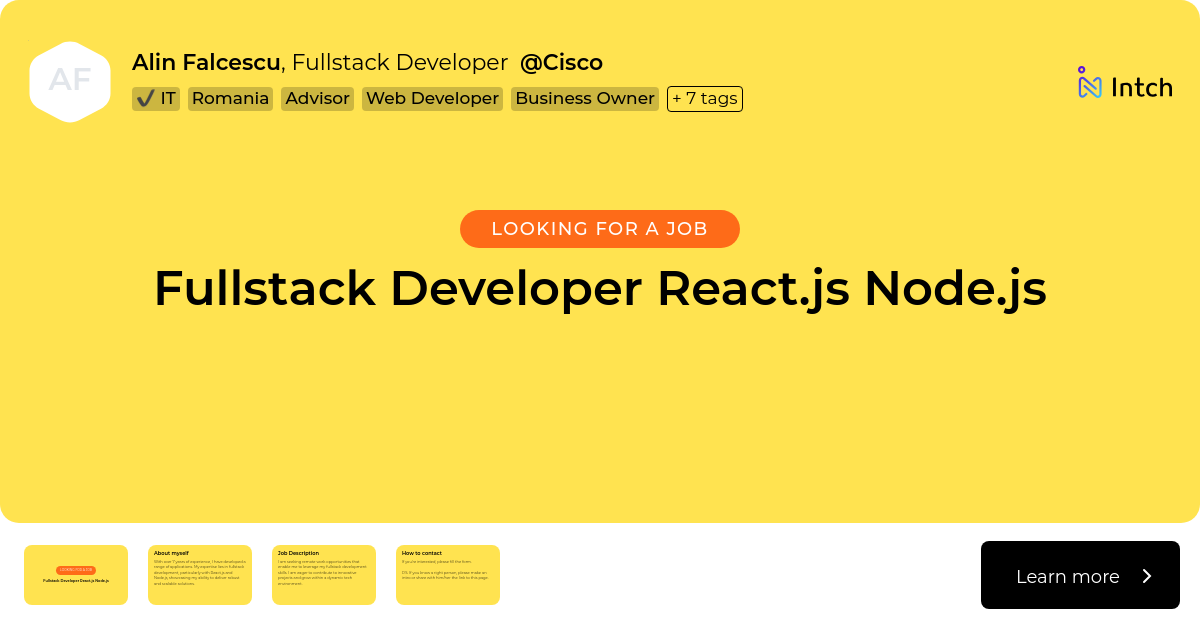Select the IT verified tag
The image size is (1200, 627).
point(156,98)
